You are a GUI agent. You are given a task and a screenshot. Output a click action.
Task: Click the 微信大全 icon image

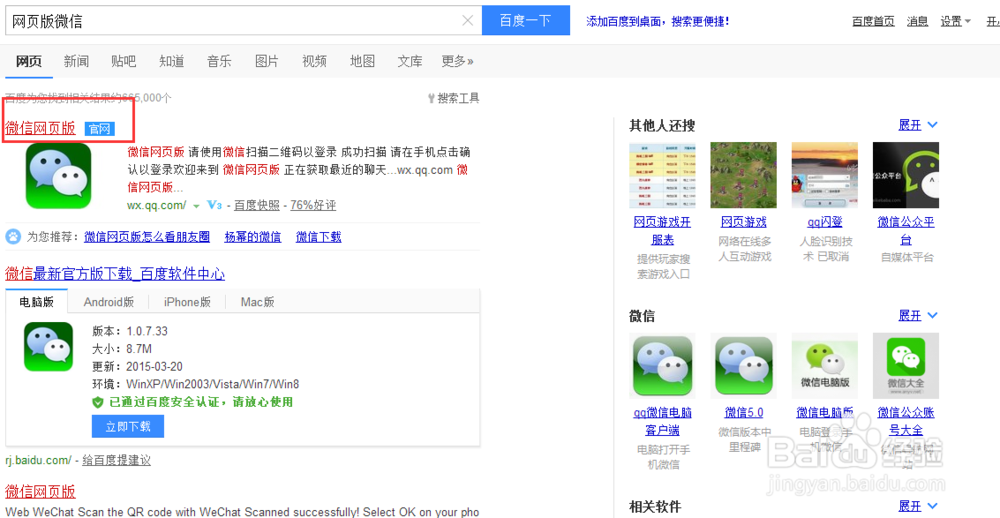coord(906,366)
